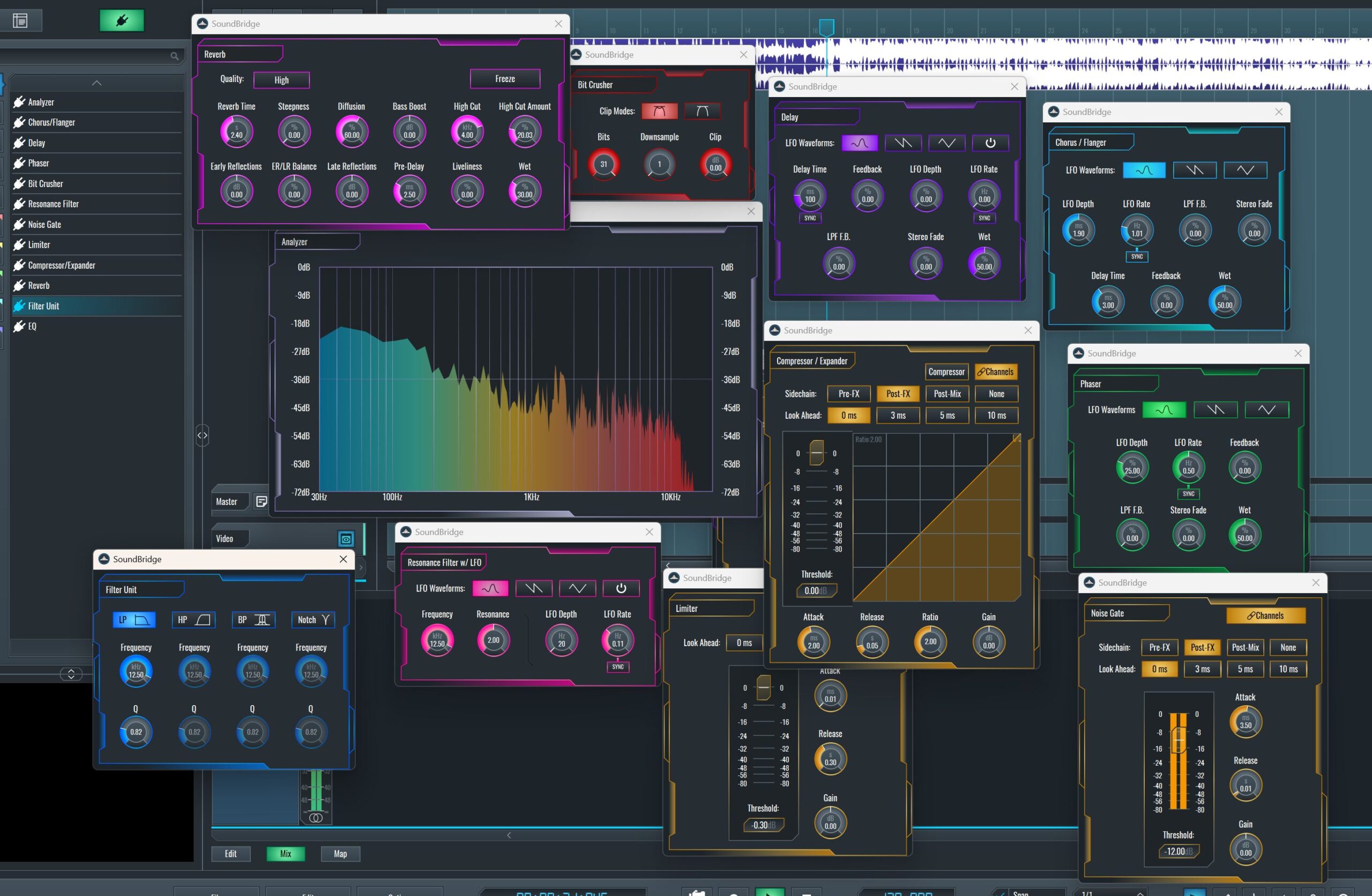Select Chorus/Flanger in the effects list
The image size is (1372, 896).
[x=97, y=122]
